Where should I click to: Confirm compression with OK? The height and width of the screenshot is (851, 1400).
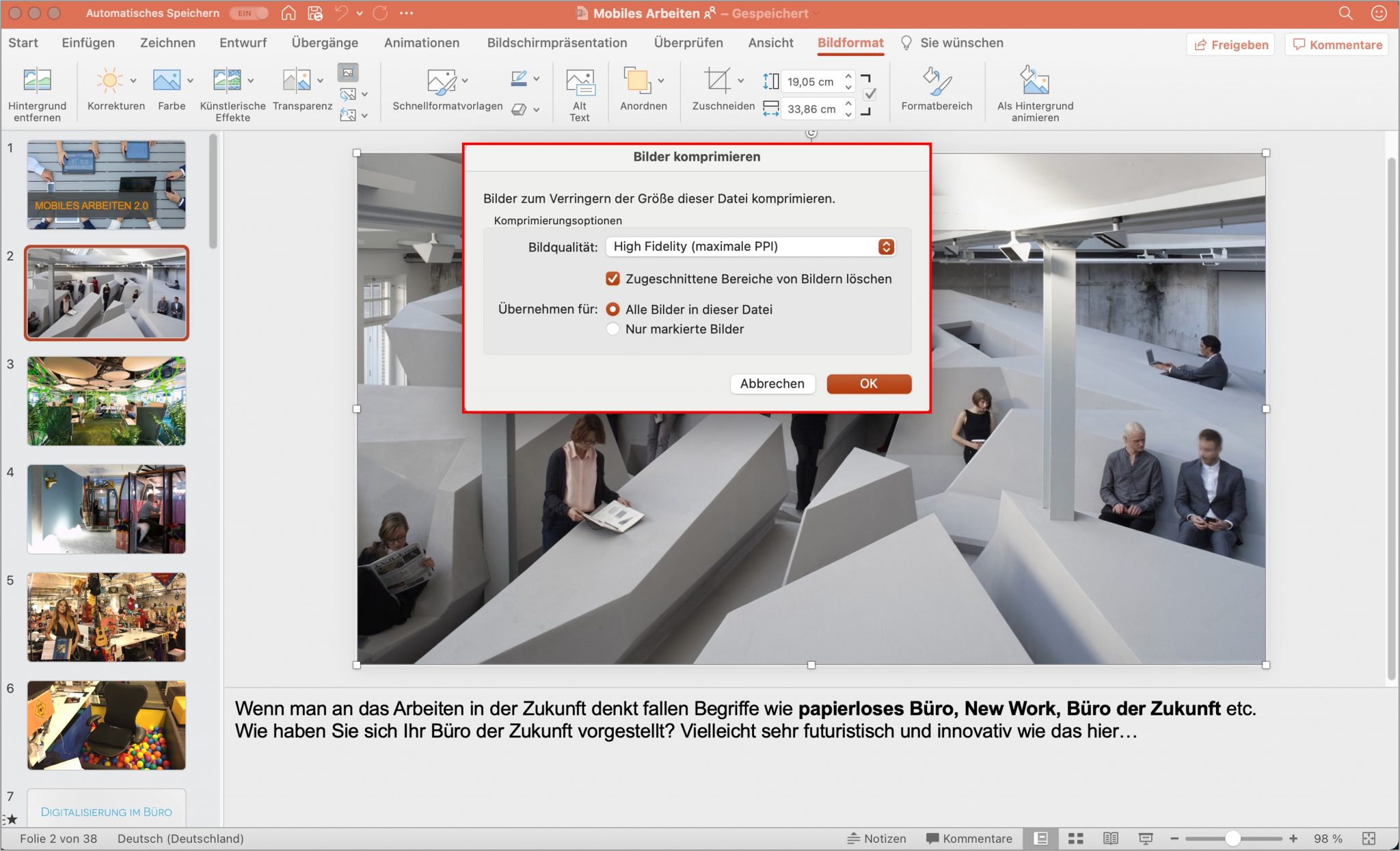coord(868,383)
